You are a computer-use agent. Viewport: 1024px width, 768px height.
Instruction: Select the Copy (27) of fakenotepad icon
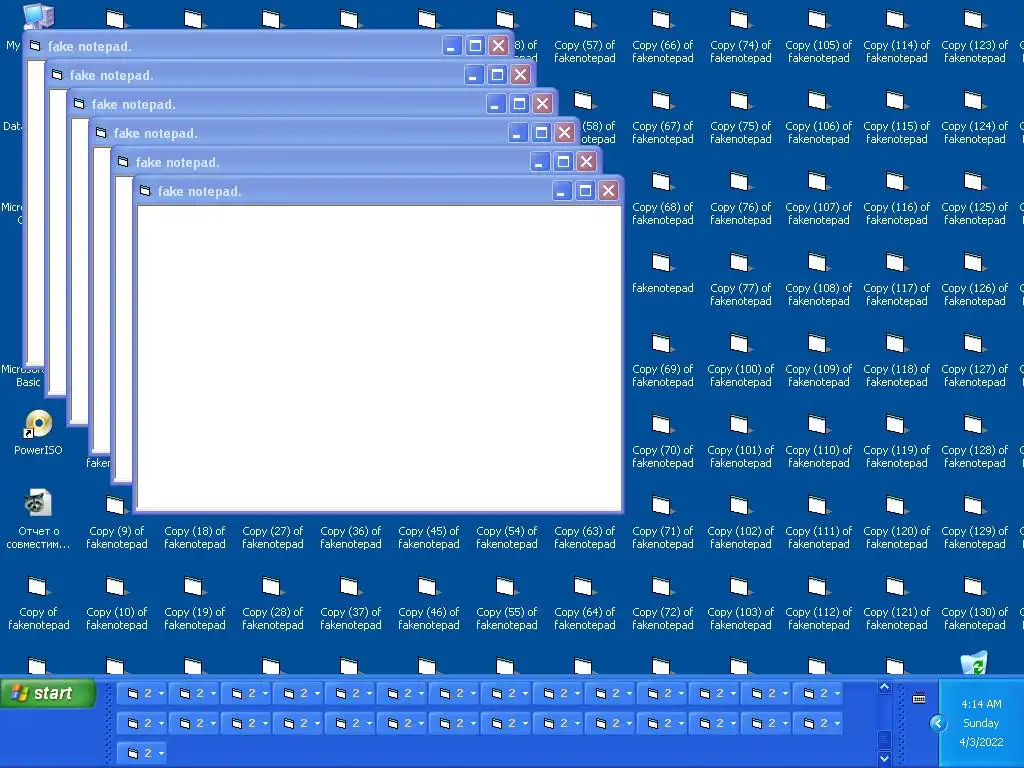272,537
